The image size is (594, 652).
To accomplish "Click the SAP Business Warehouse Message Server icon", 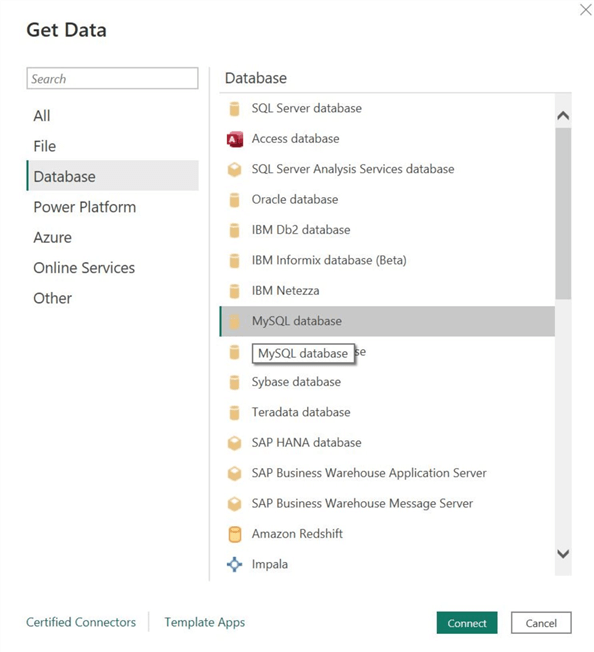I will coord(234,504).
